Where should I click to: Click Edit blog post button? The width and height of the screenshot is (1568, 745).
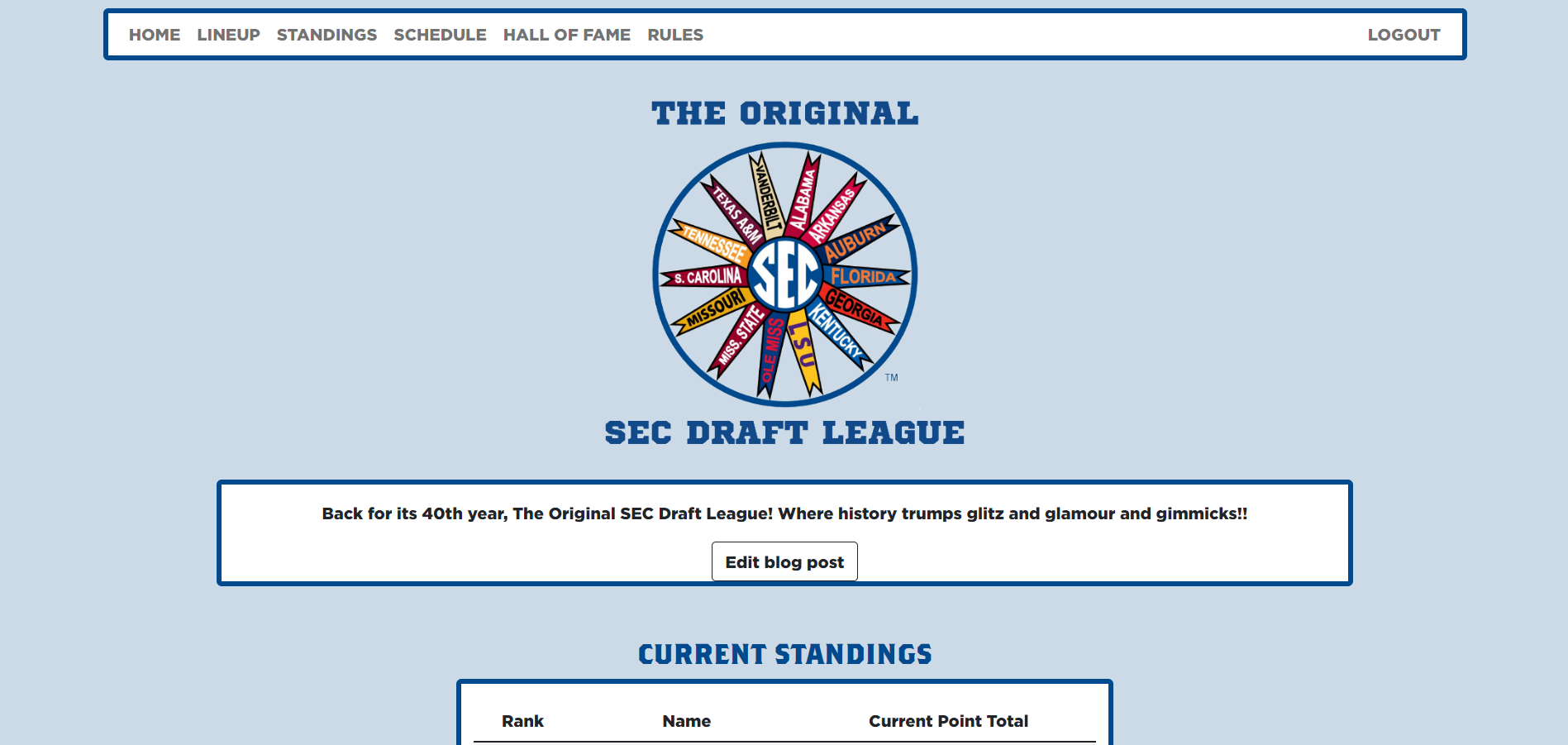pyautogui.click(x=784, y=561)
